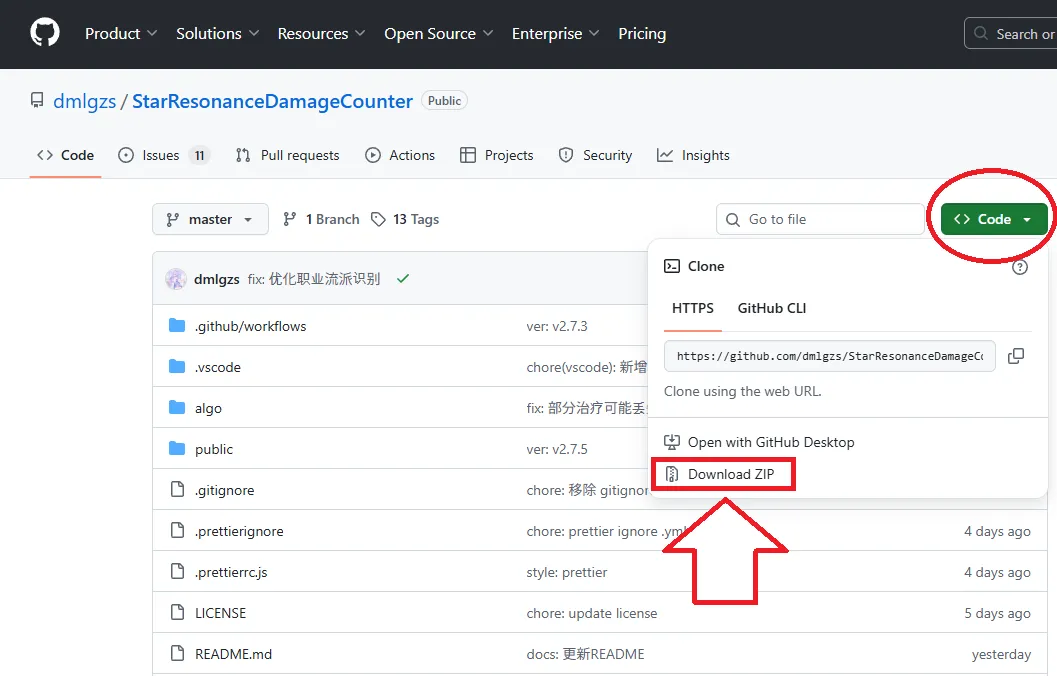Open the README.md file
The width and height of the screenshot is (1057, 676).
(x=233, y=654)
